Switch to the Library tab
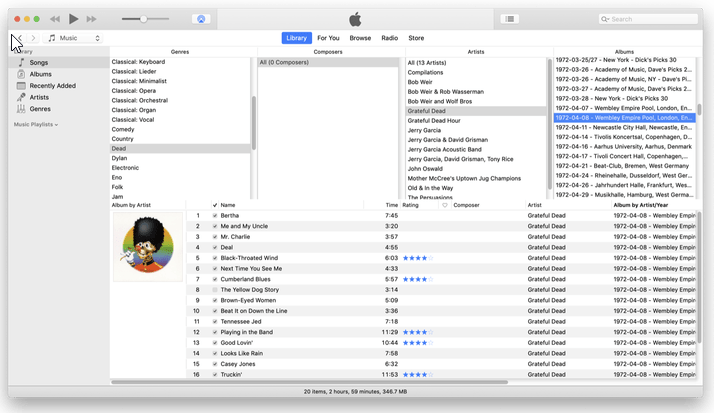 296,38
